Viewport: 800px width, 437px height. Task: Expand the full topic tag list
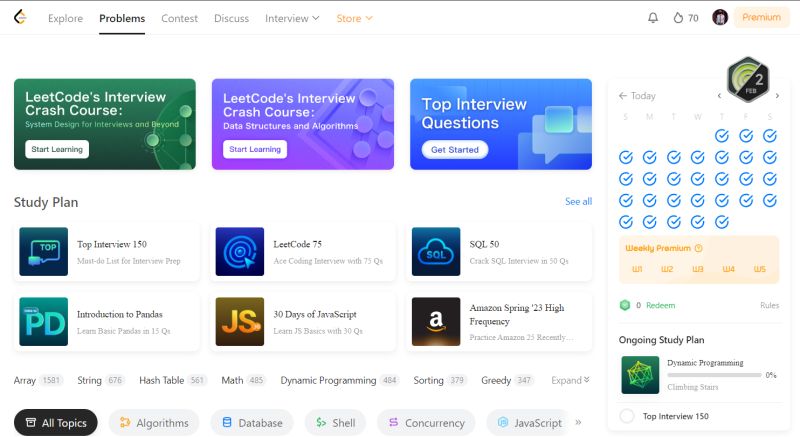click(570, 380)
